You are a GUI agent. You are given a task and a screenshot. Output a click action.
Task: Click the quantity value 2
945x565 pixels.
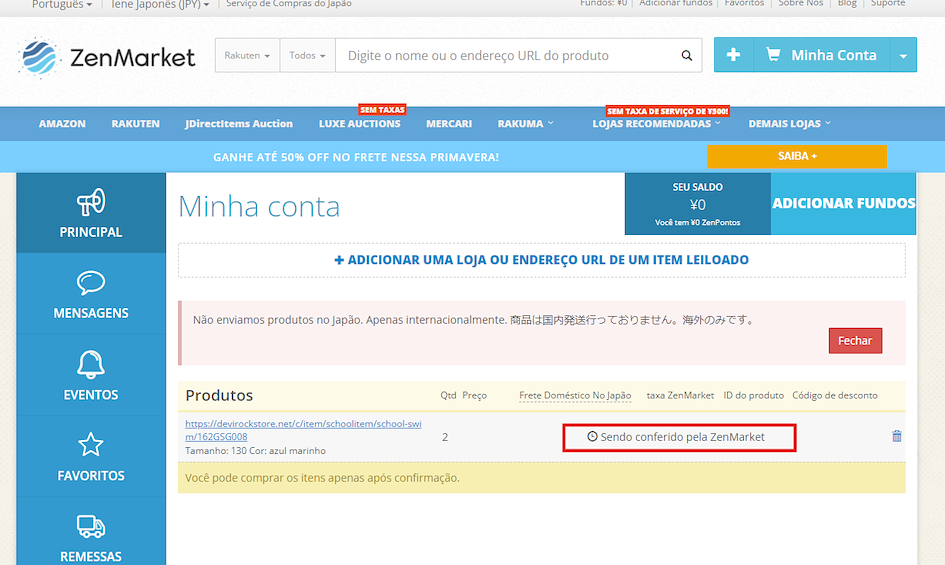(x=445, y=437)
